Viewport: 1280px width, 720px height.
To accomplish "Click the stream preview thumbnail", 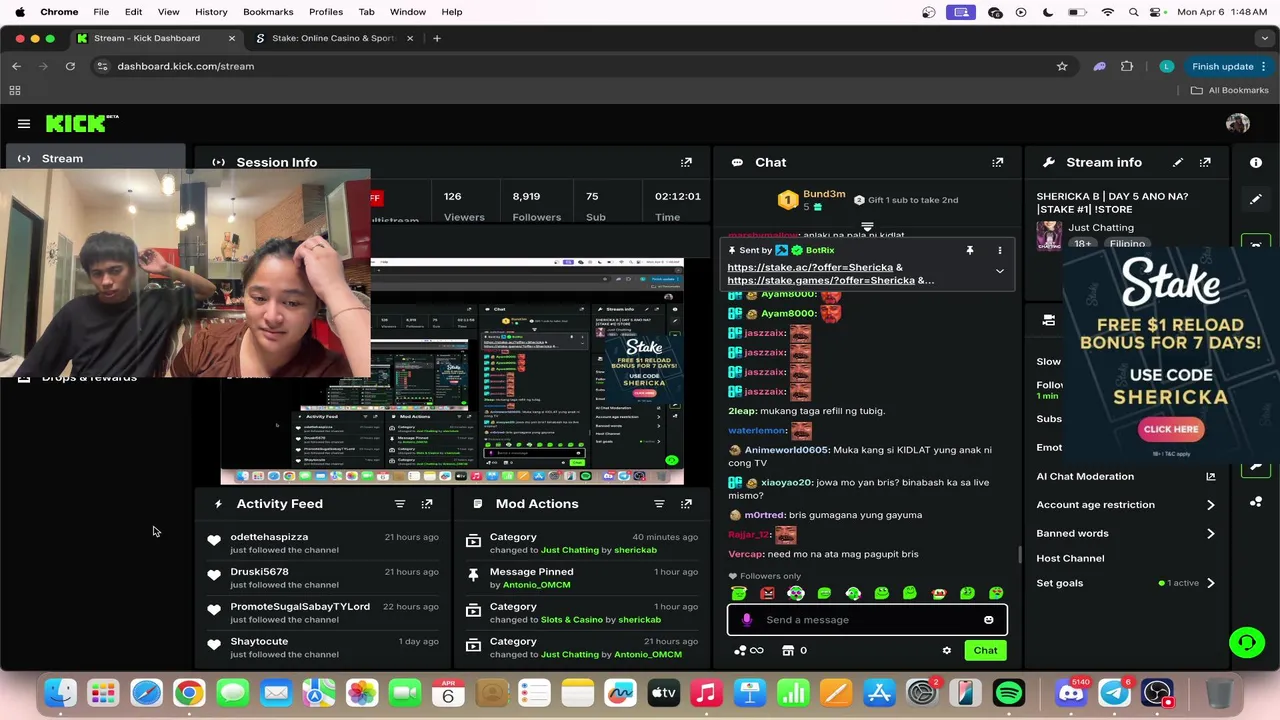I will [452, 371].
